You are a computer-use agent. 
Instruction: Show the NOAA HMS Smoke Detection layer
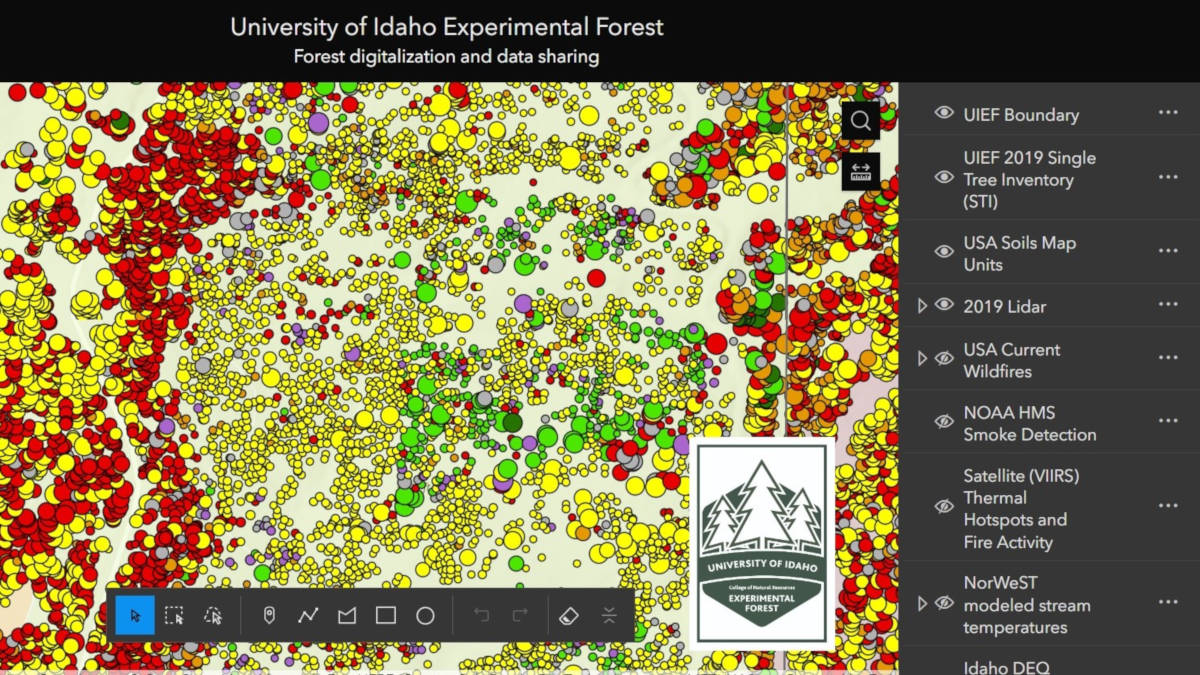tap(944, 422)
